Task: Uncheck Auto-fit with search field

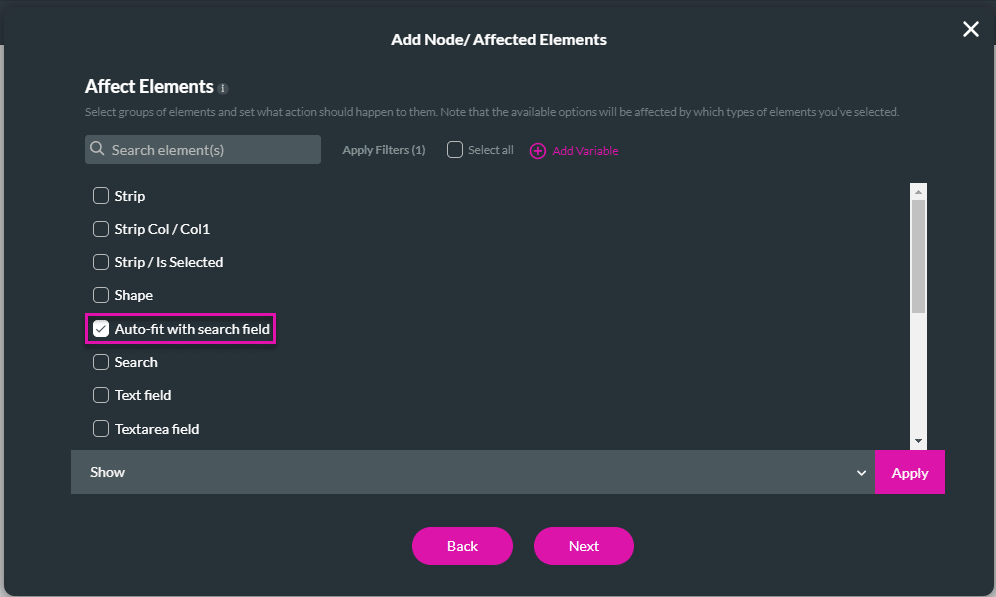Action: coord(101,328)
